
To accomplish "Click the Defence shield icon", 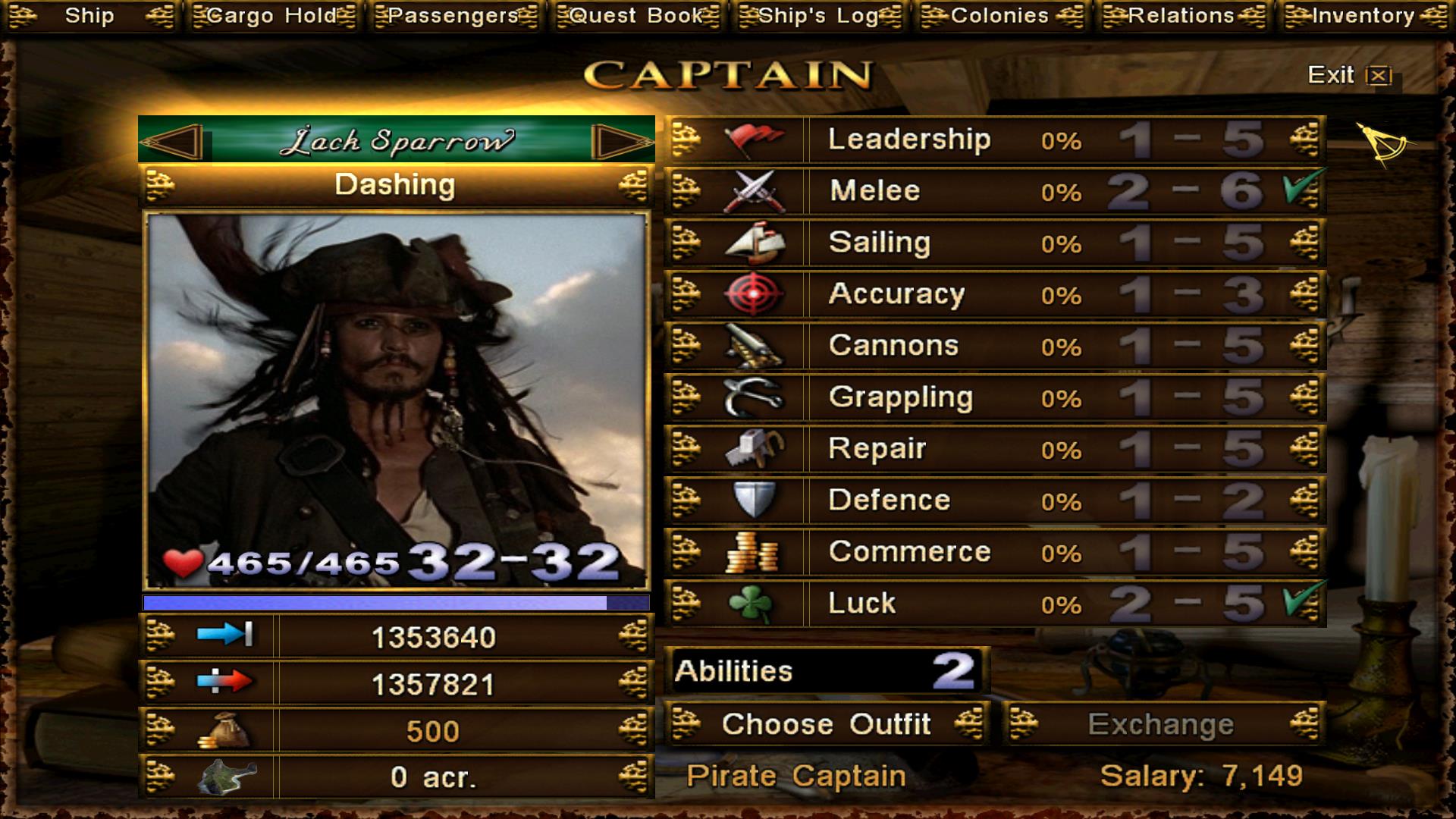I will (x=753, y=500).
